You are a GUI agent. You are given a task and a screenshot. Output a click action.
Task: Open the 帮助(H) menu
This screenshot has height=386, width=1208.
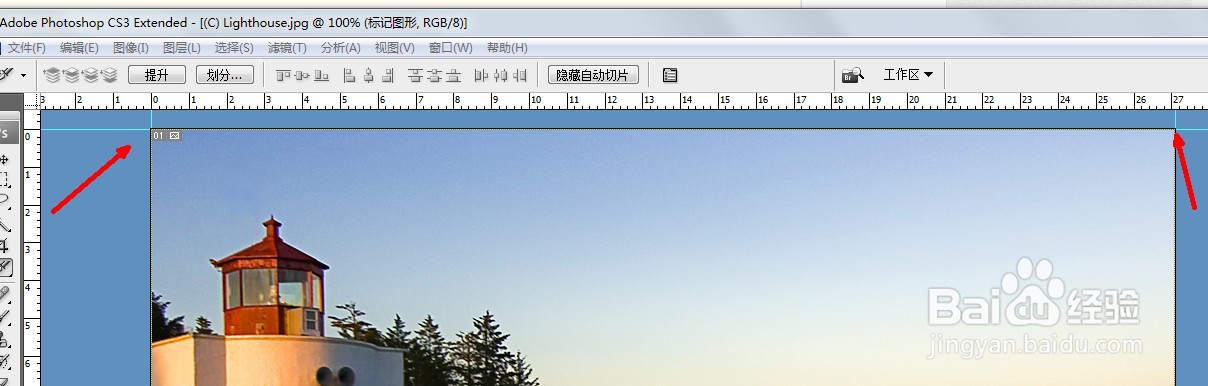507,48
